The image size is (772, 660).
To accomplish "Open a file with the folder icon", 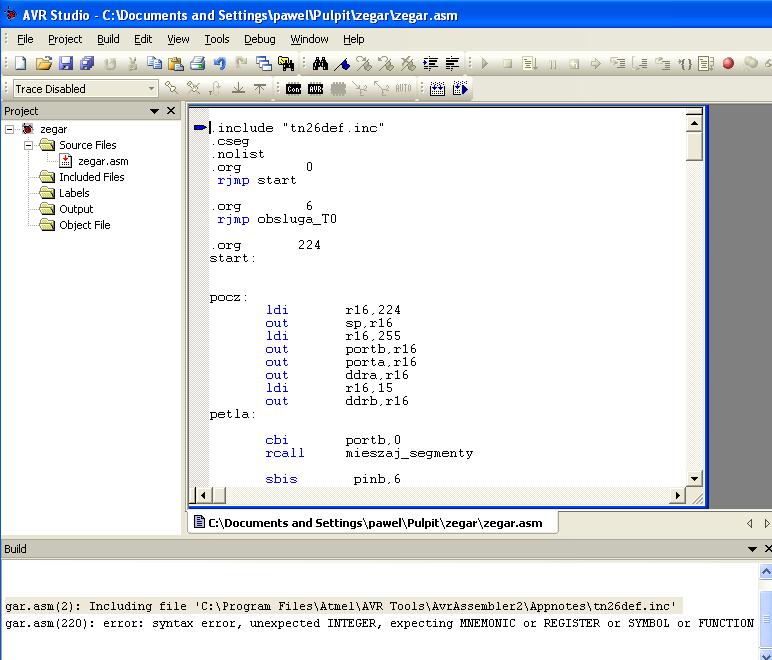I will point(43,63).
